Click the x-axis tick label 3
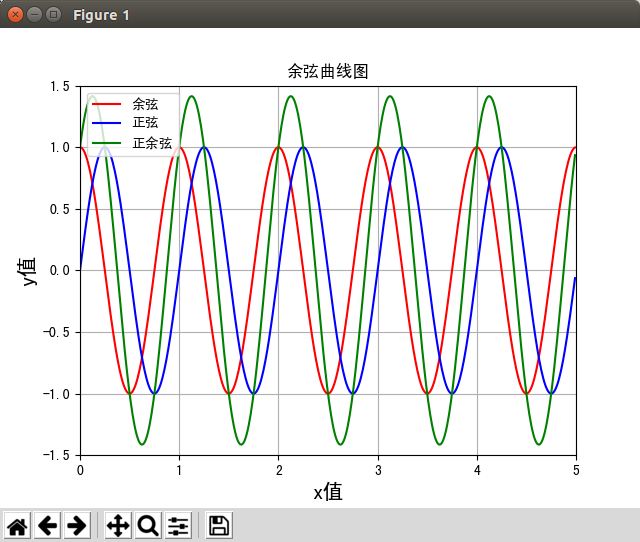The image size is (640, 542). [x=378, y=471]
